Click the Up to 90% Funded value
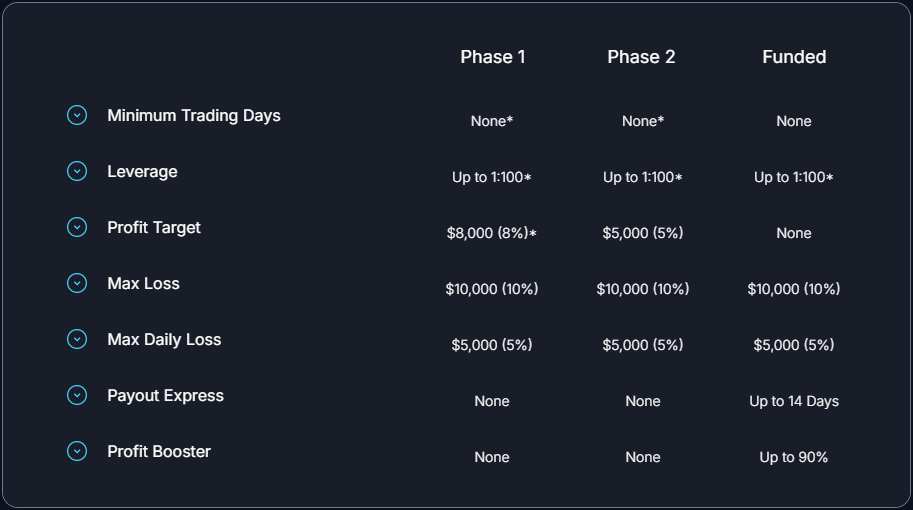 794,457
